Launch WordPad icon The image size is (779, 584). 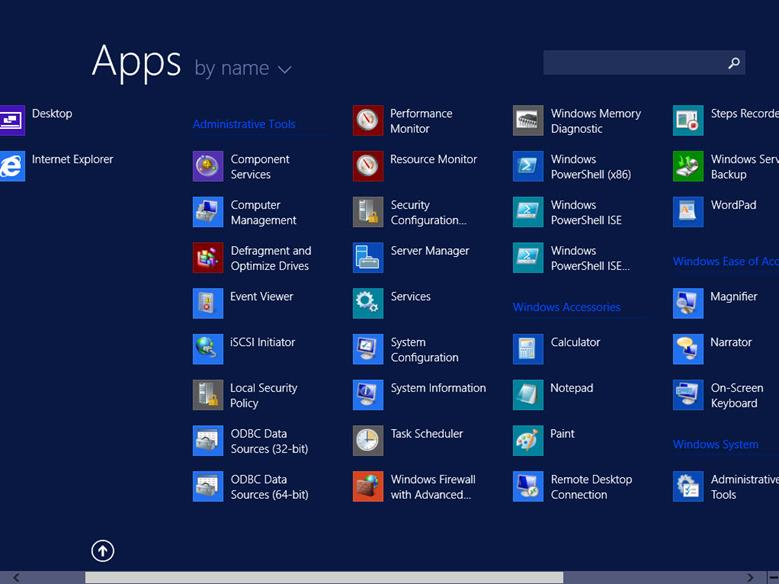coord(688,212)
